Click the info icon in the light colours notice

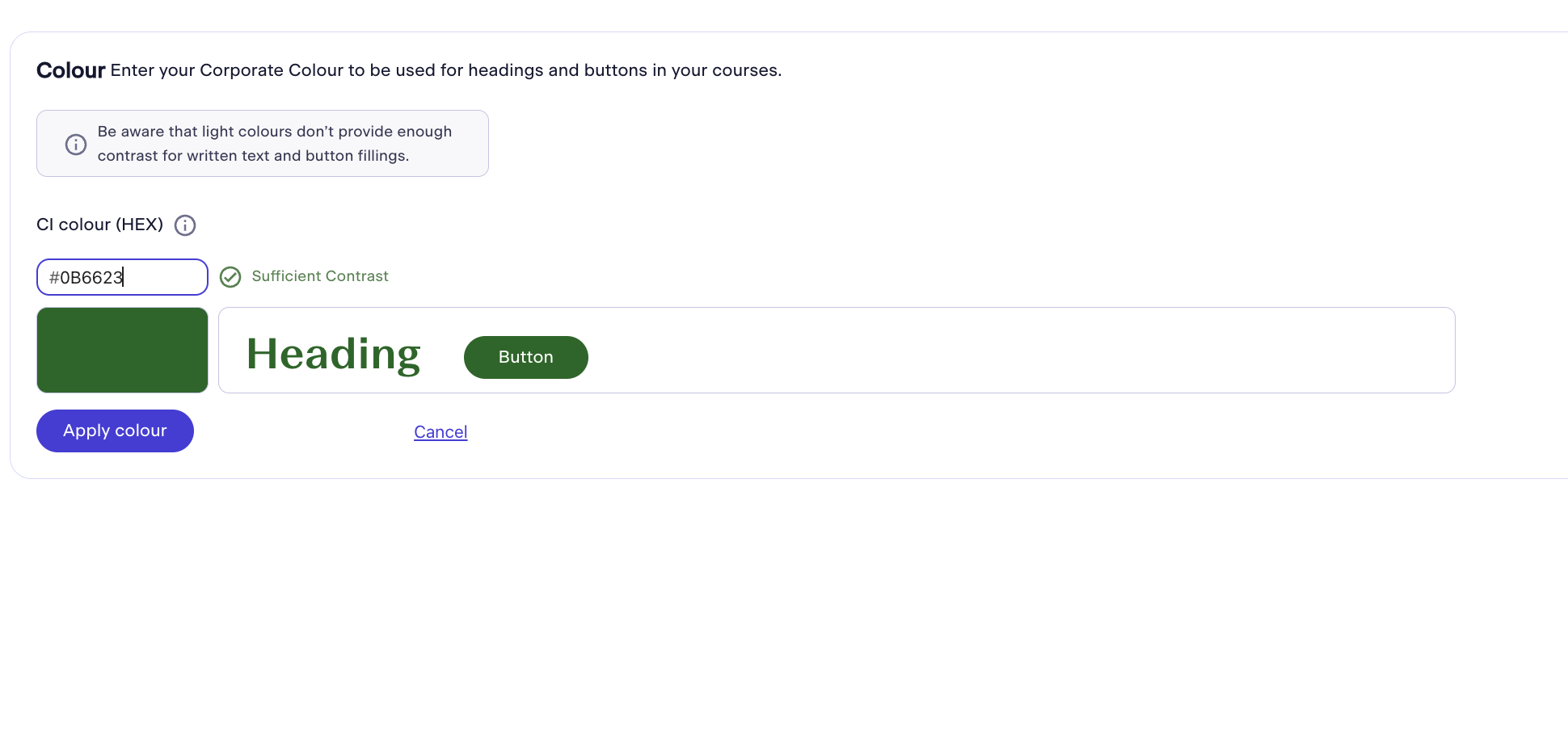click(x=76, y=145)
